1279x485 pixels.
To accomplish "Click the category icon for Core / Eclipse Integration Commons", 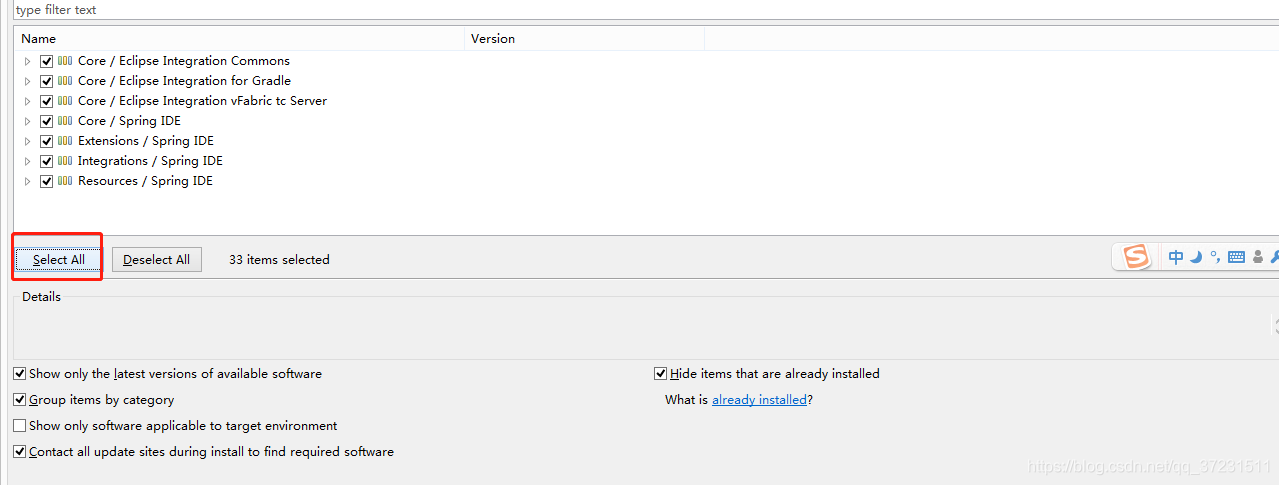I will click(x=65, y=61).
